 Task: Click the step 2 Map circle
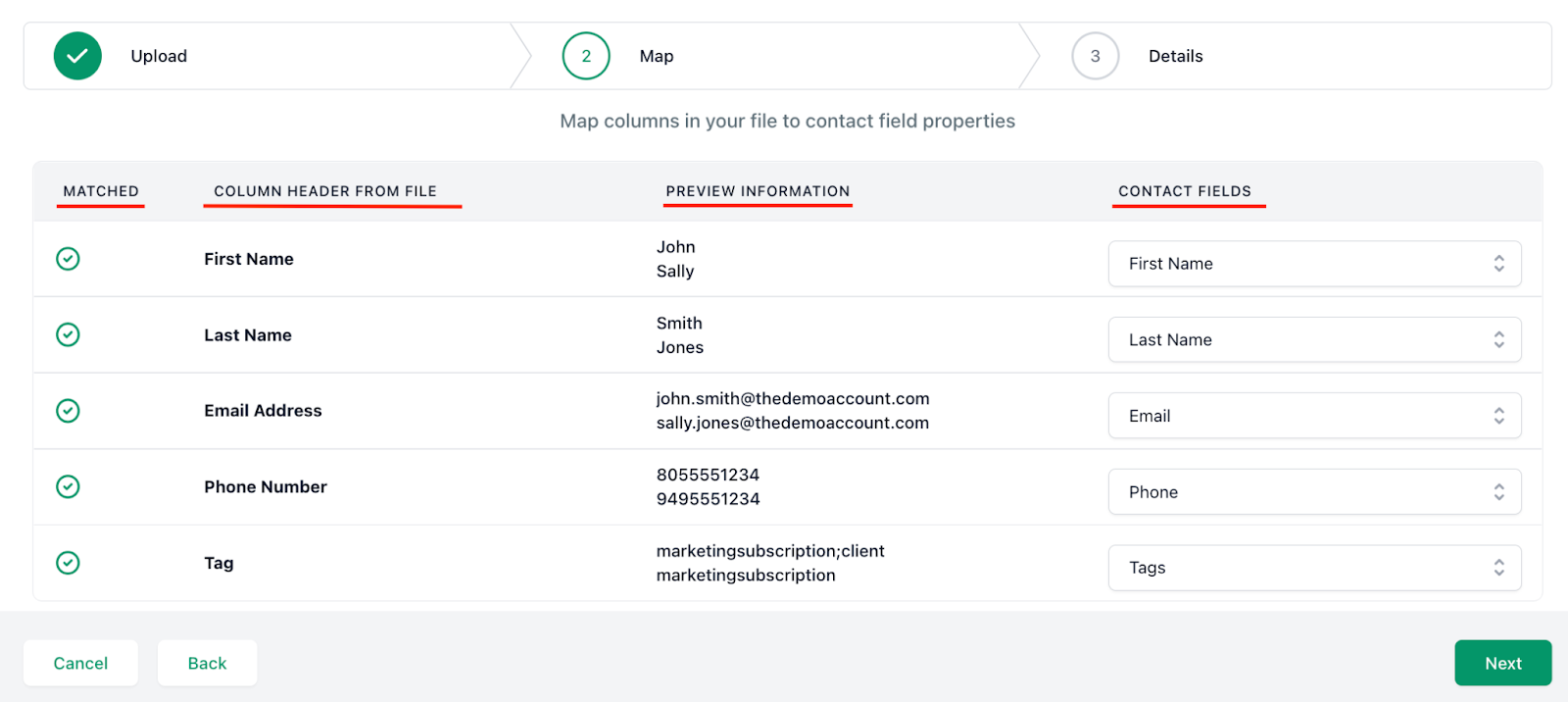tap(586, 56)
